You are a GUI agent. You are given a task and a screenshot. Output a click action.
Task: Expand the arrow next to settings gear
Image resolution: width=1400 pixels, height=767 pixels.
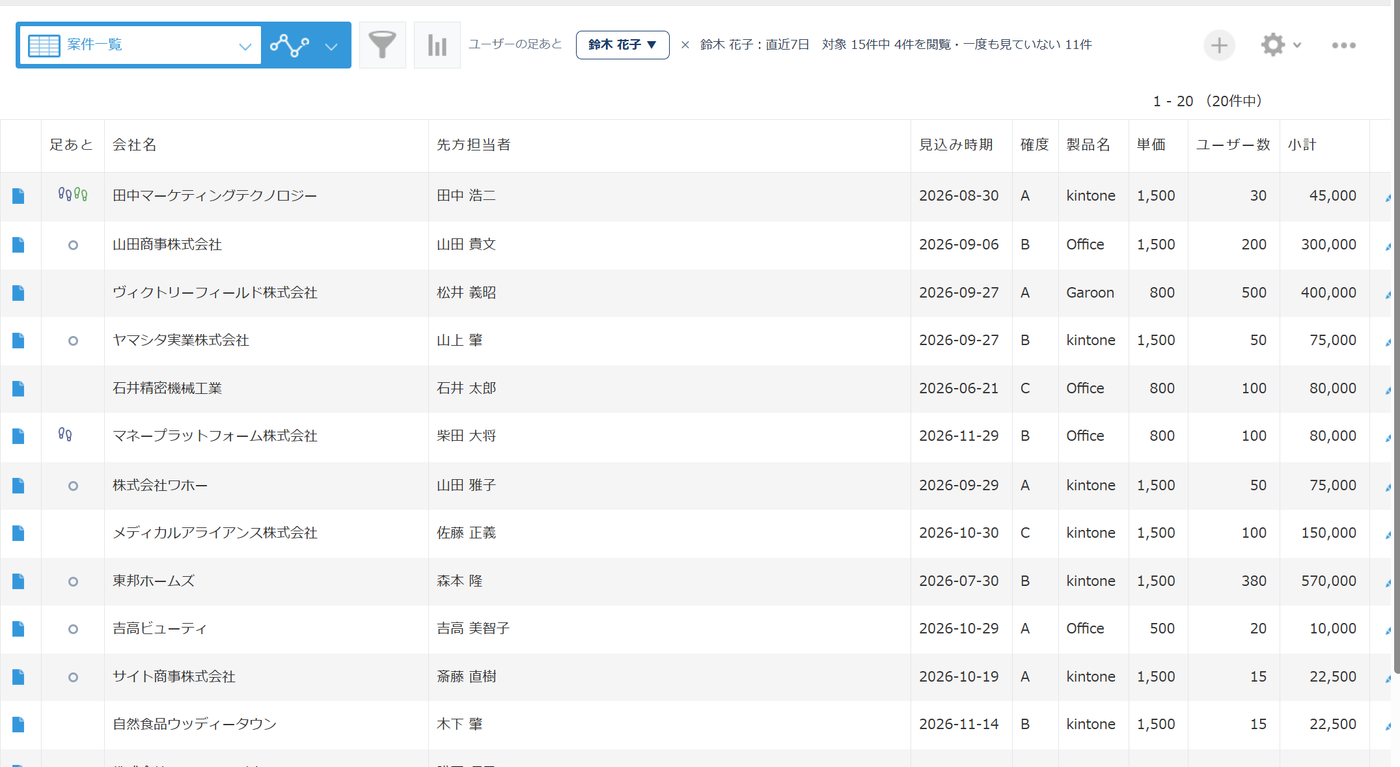coord(1297,45)
